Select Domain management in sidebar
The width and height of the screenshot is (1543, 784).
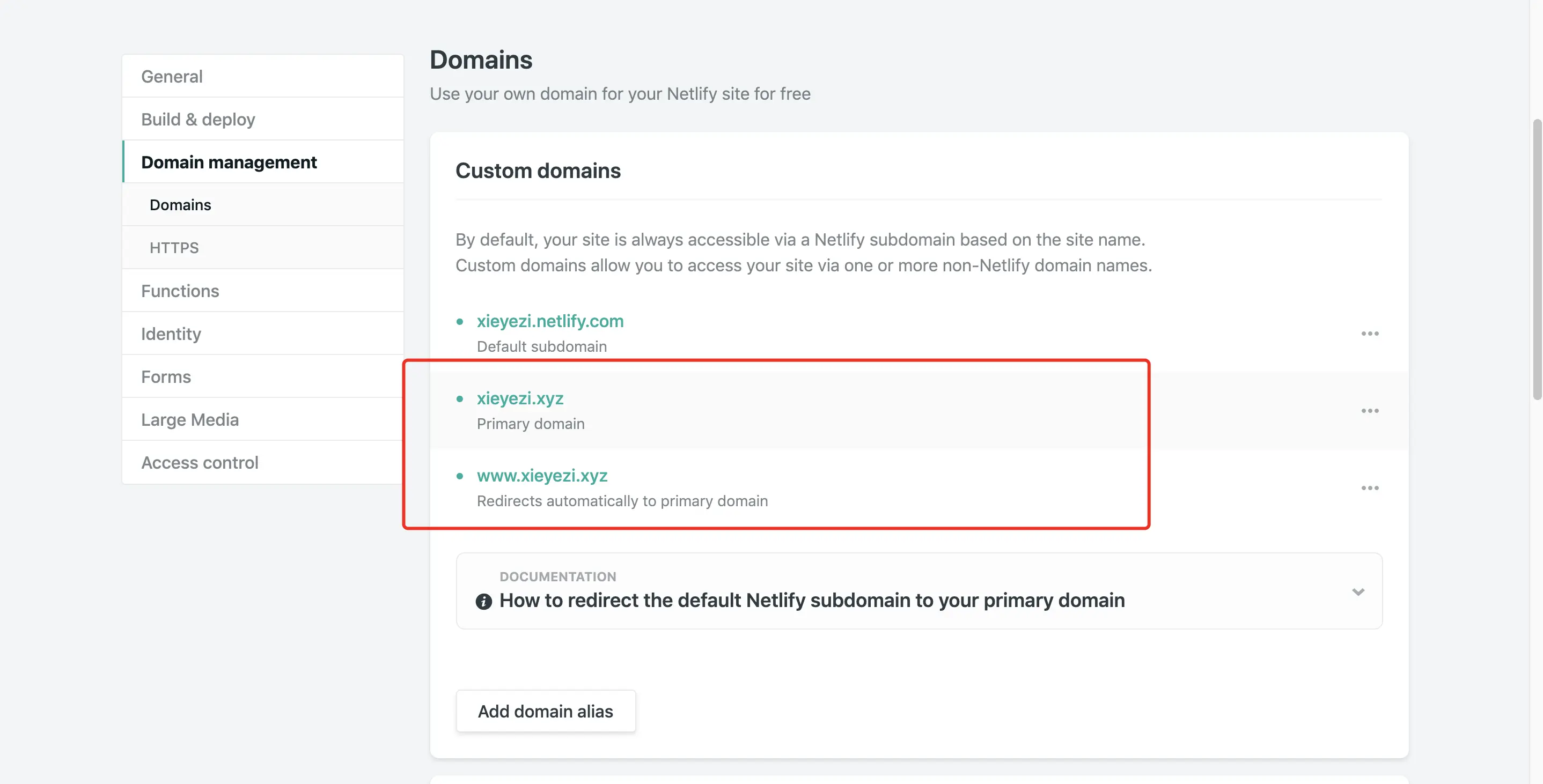click(229, 162)
